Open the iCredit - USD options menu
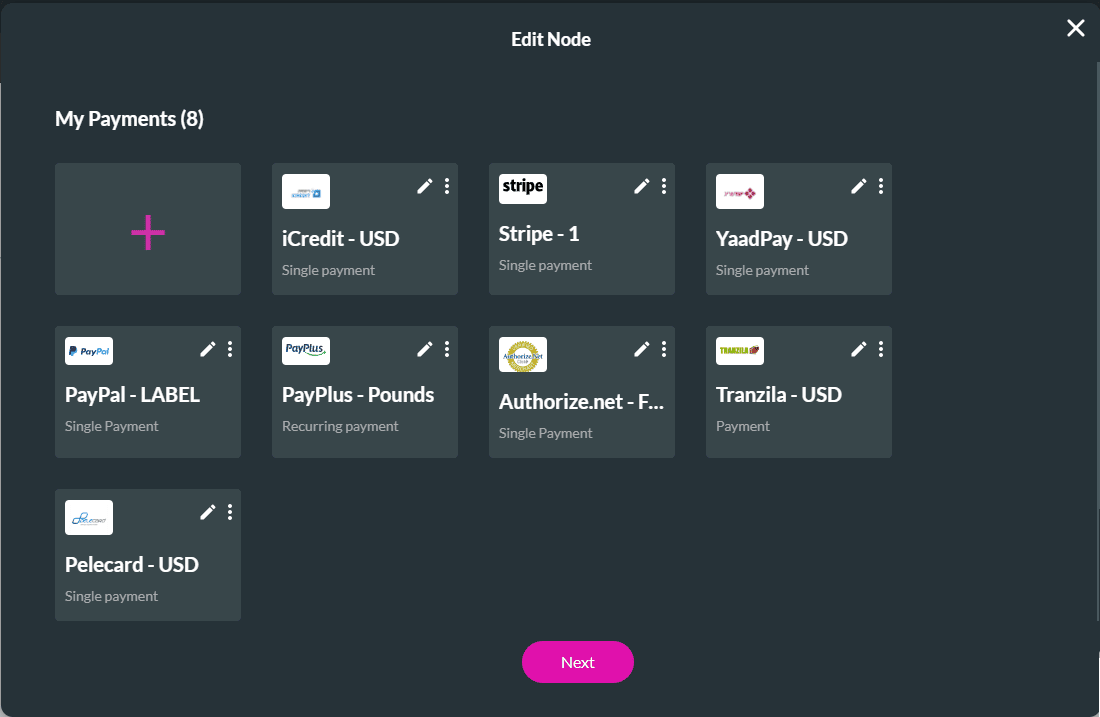This screenshot has width=1100, height=717. 446,186
